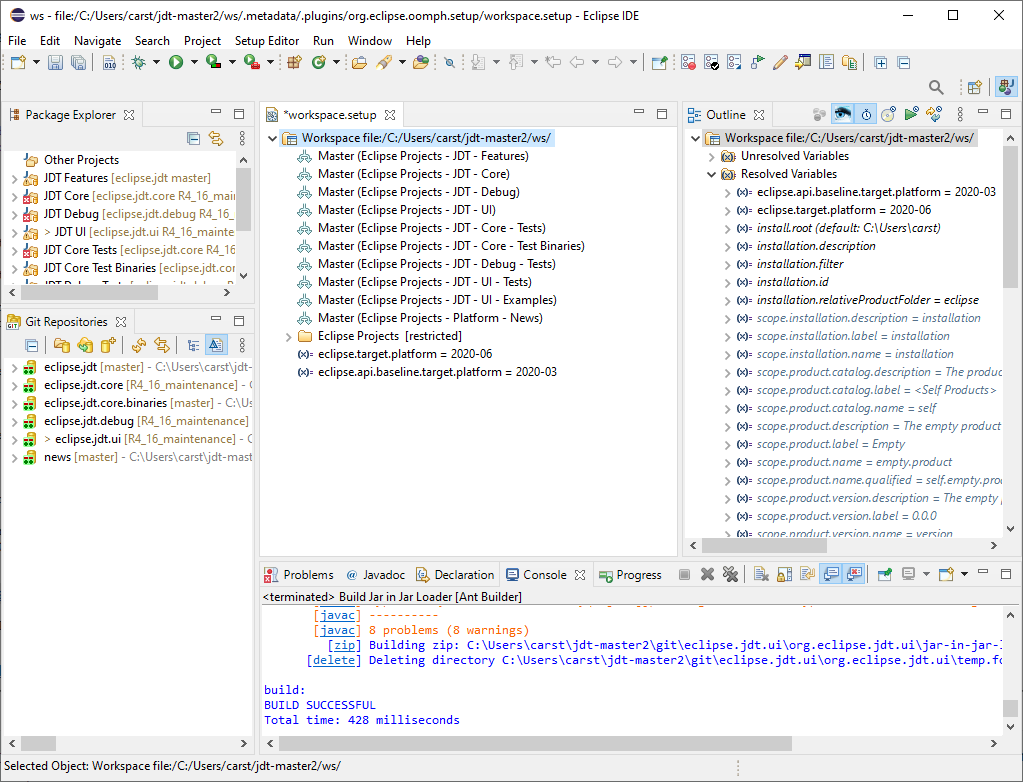Image resolution: width=1023 pixels, height=782 pixels.
Task: Click the pencil edit icon in toolbar
Action: click(780, 63)
